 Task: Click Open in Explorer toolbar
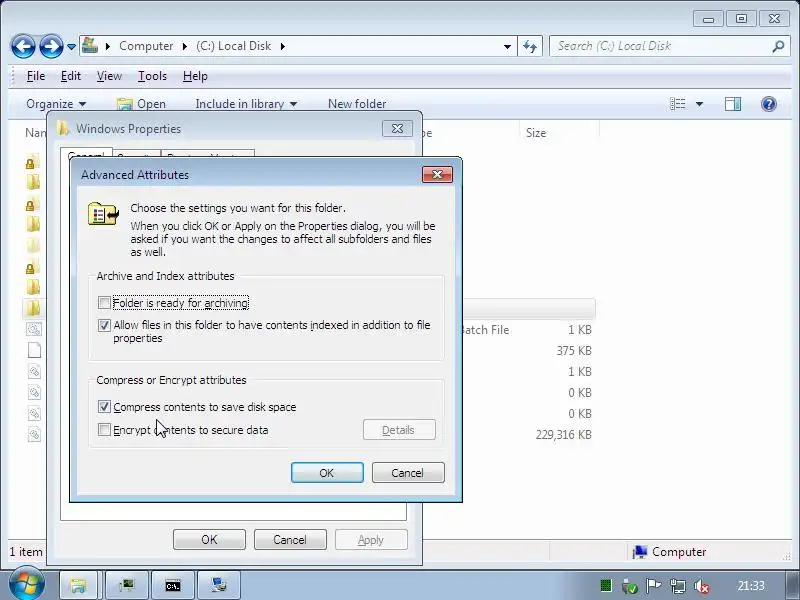141,104
